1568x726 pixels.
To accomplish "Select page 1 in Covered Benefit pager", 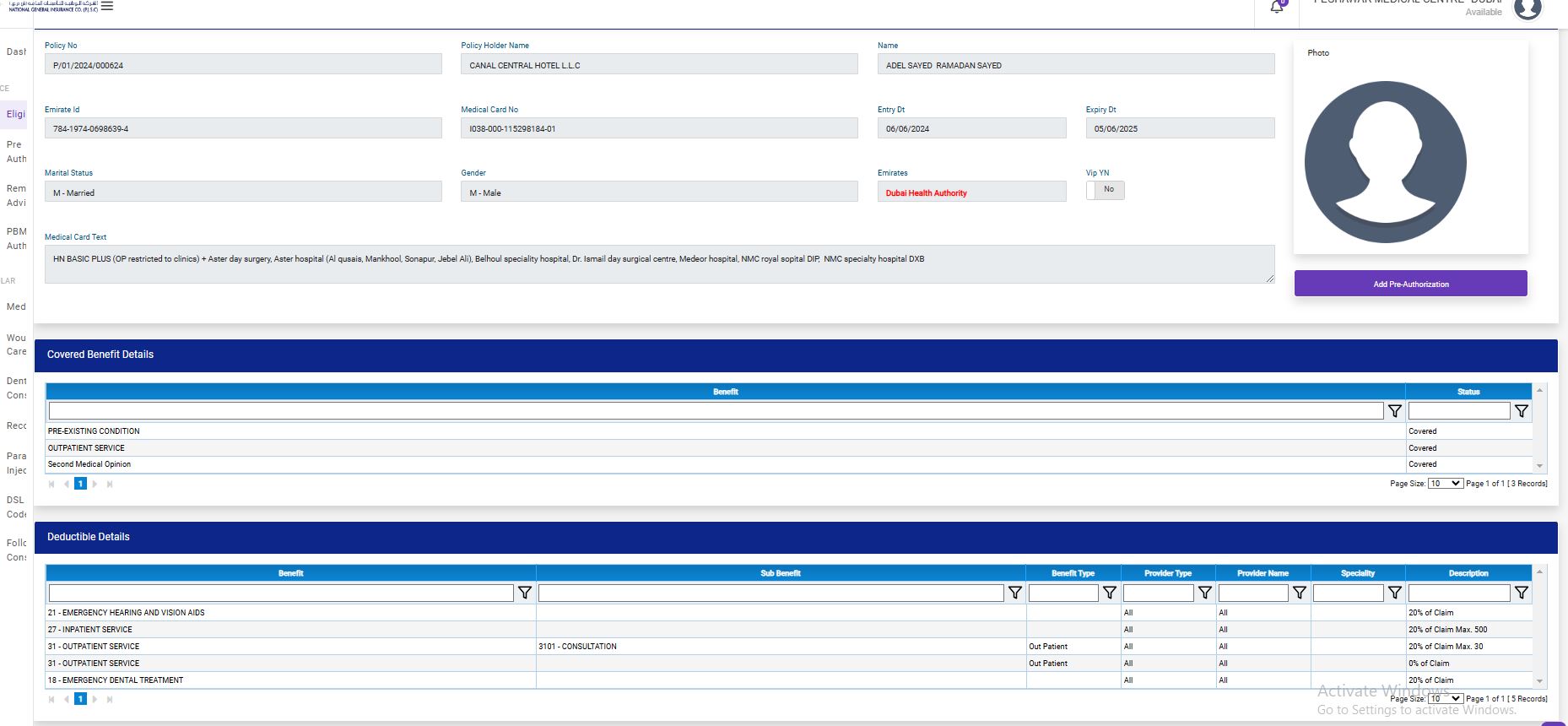I will click(80, 484).
